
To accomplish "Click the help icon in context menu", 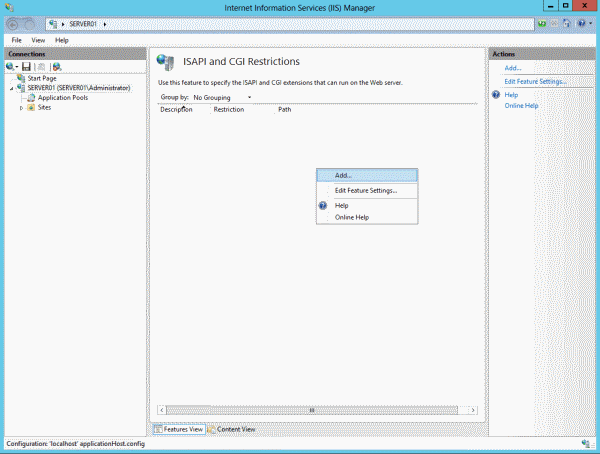I will coord(323,206).
